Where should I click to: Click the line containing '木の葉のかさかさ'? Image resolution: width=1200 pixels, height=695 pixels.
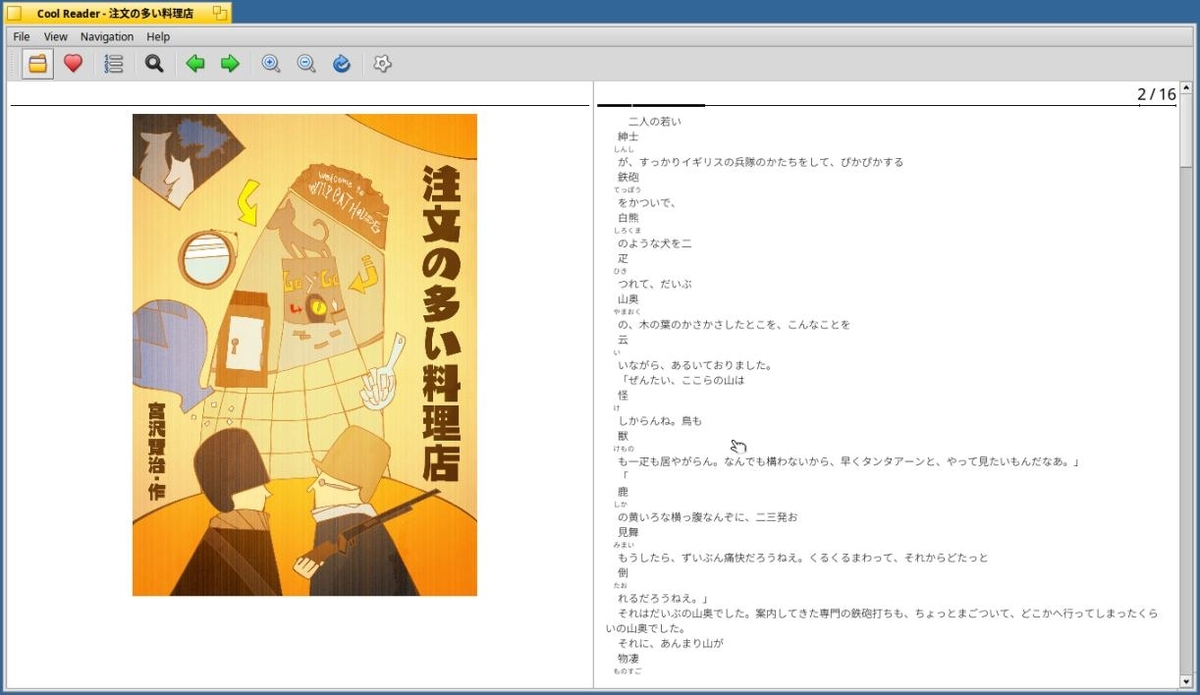(x=734, y=325)
